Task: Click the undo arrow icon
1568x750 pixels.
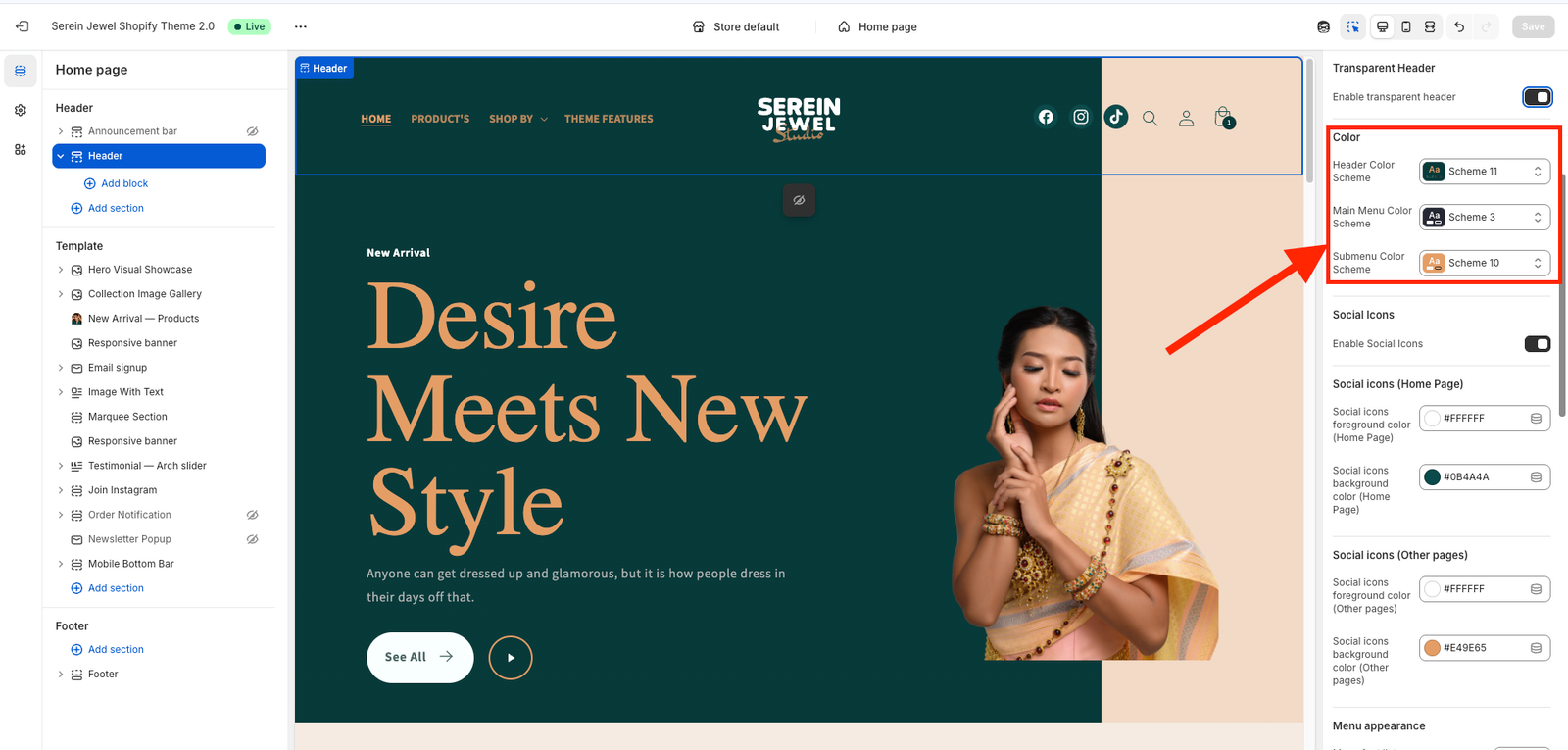Action: (1459, 26)
